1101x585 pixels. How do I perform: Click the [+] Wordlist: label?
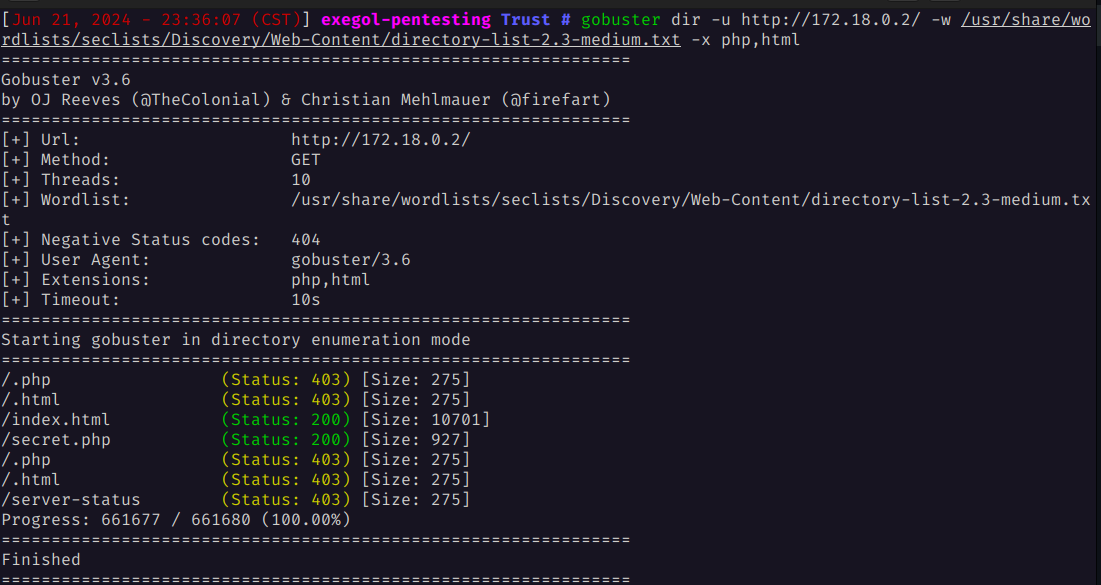point(65,200)
